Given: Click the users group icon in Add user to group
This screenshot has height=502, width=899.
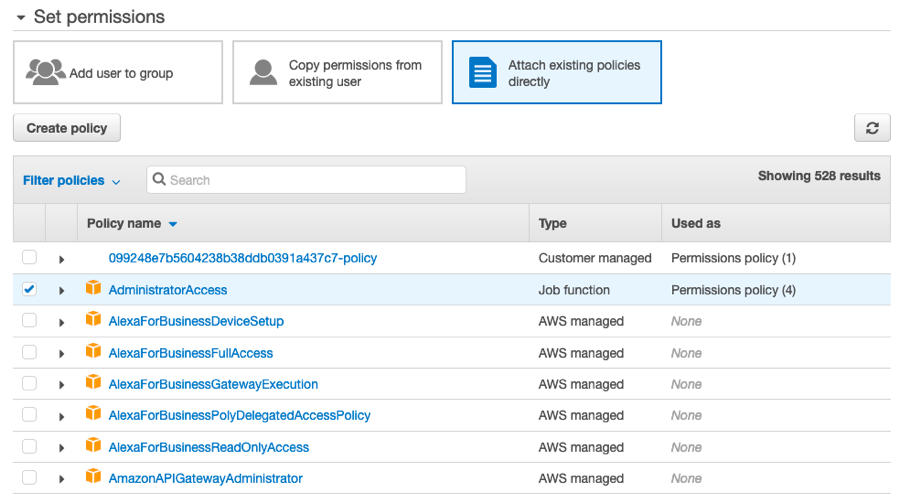Looking at the screenshot, I should 45,72.
